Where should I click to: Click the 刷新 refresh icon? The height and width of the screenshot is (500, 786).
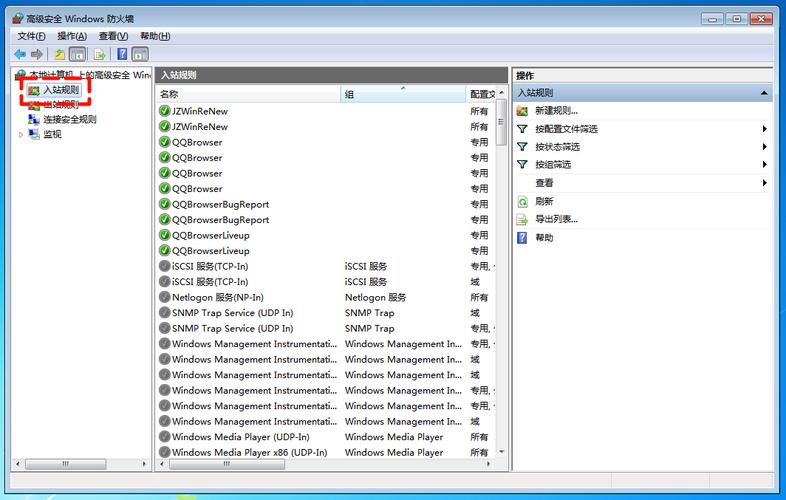tap(522, 201)
